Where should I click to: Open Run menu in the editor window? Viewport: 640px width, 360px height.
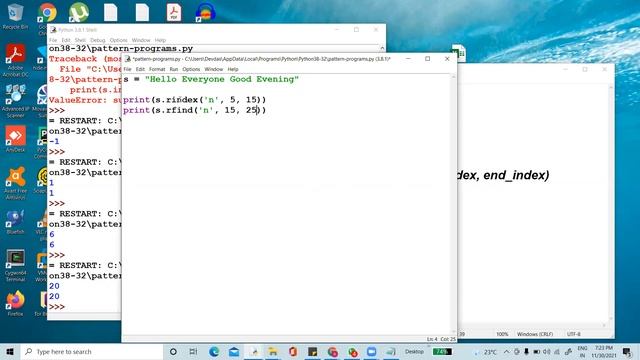point(174,69)
